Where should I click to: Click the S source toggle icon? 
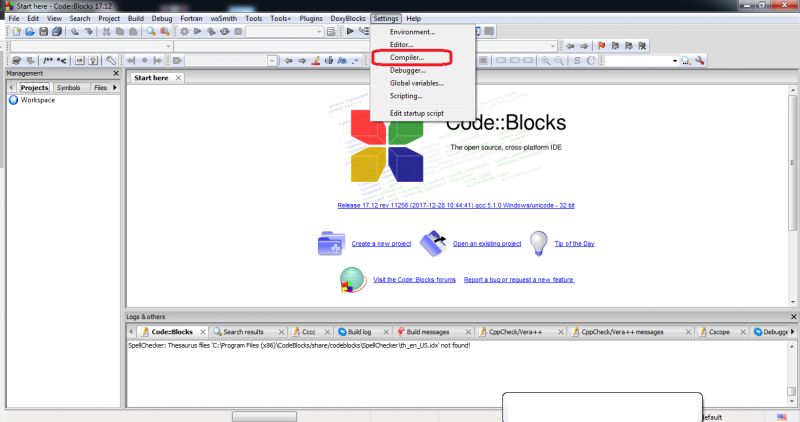[577, 61]
